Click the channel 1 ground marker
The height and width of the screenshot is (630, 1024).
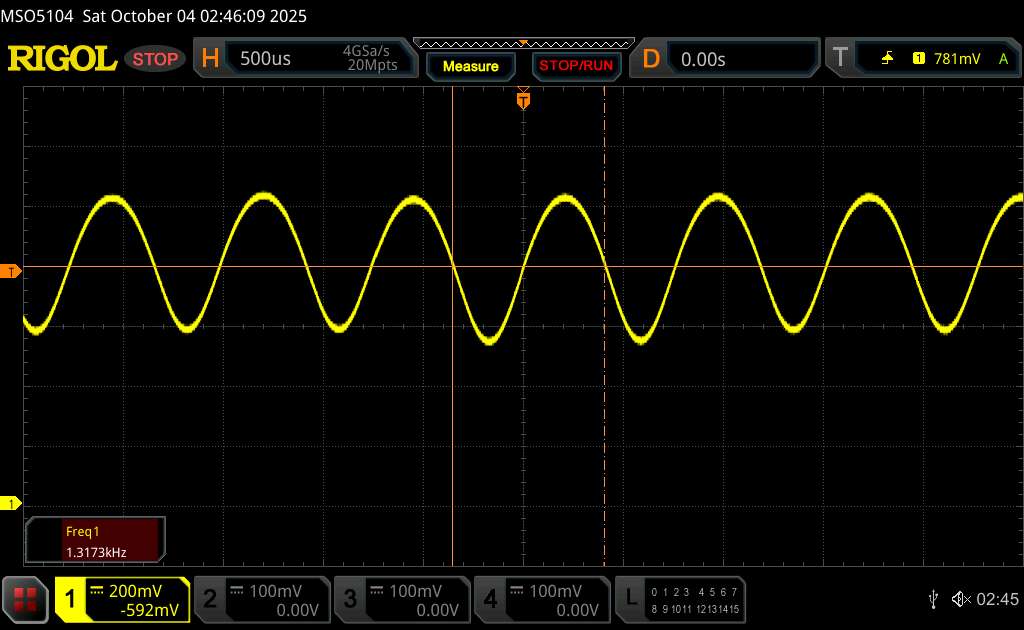[11, 503]
